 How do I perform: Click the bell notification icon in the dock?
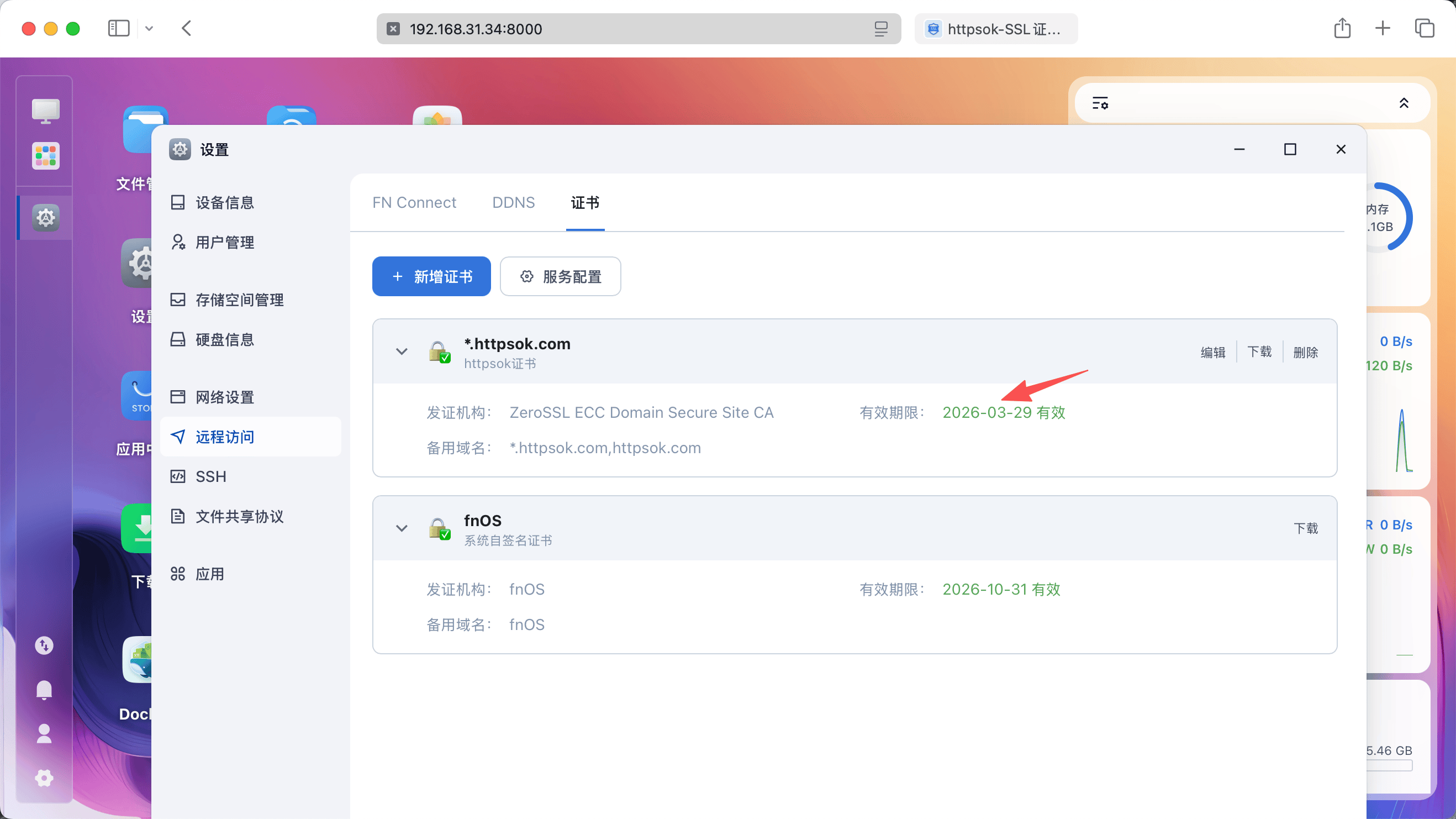coord(44,690)
